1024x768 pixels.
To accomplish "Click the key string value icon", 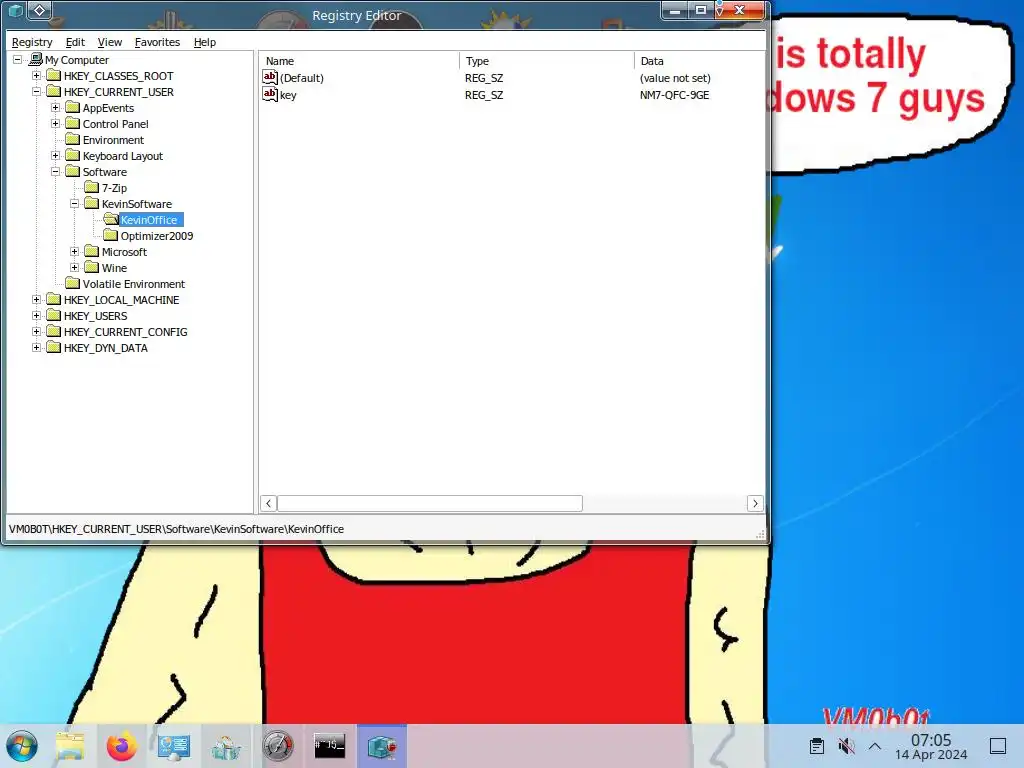I will pyautogui.click(x=270, y=94).
